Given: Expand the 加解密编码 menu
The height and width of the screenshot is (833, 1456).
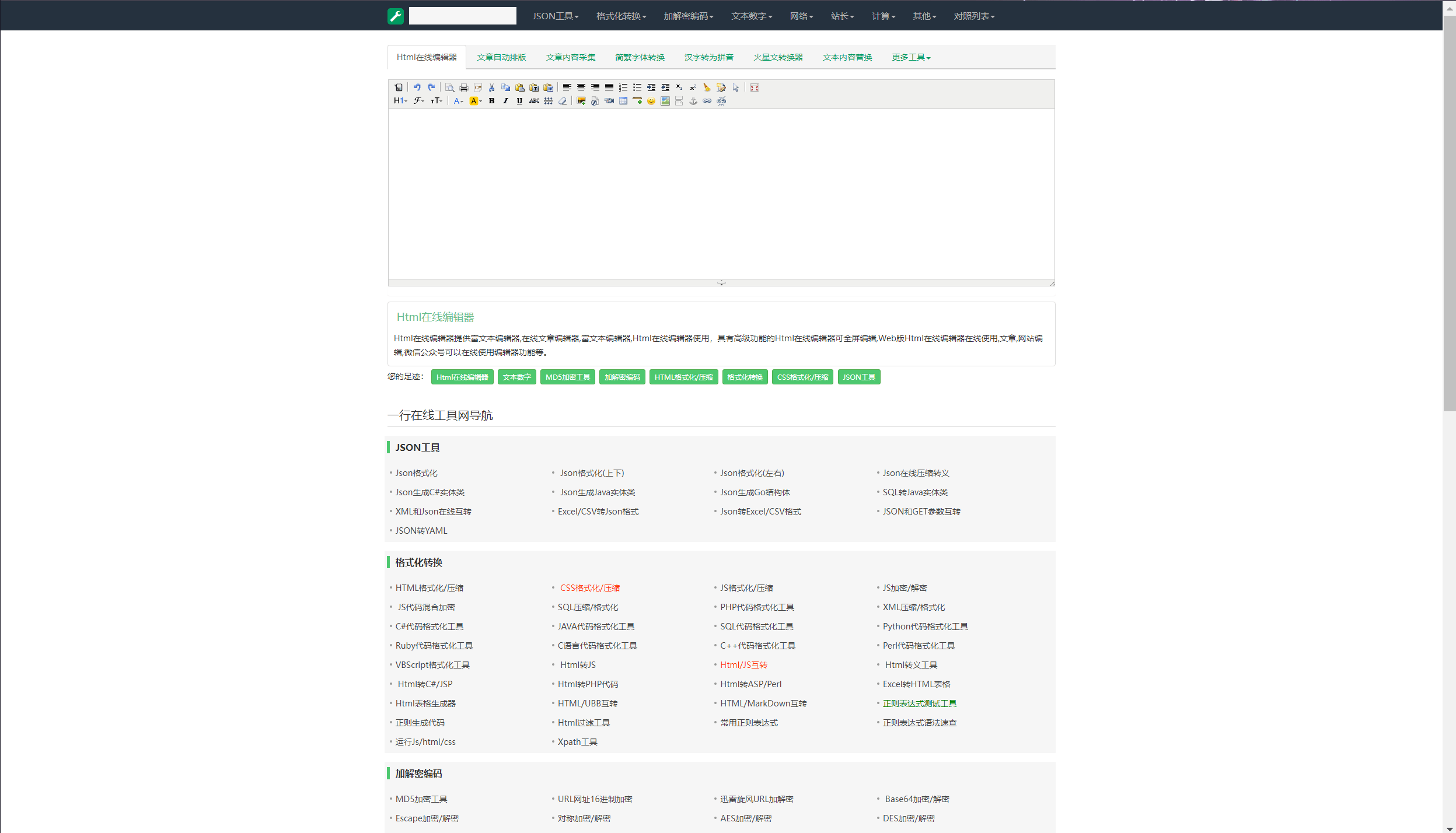Looking at the screenshot, I should click(689, 16).
